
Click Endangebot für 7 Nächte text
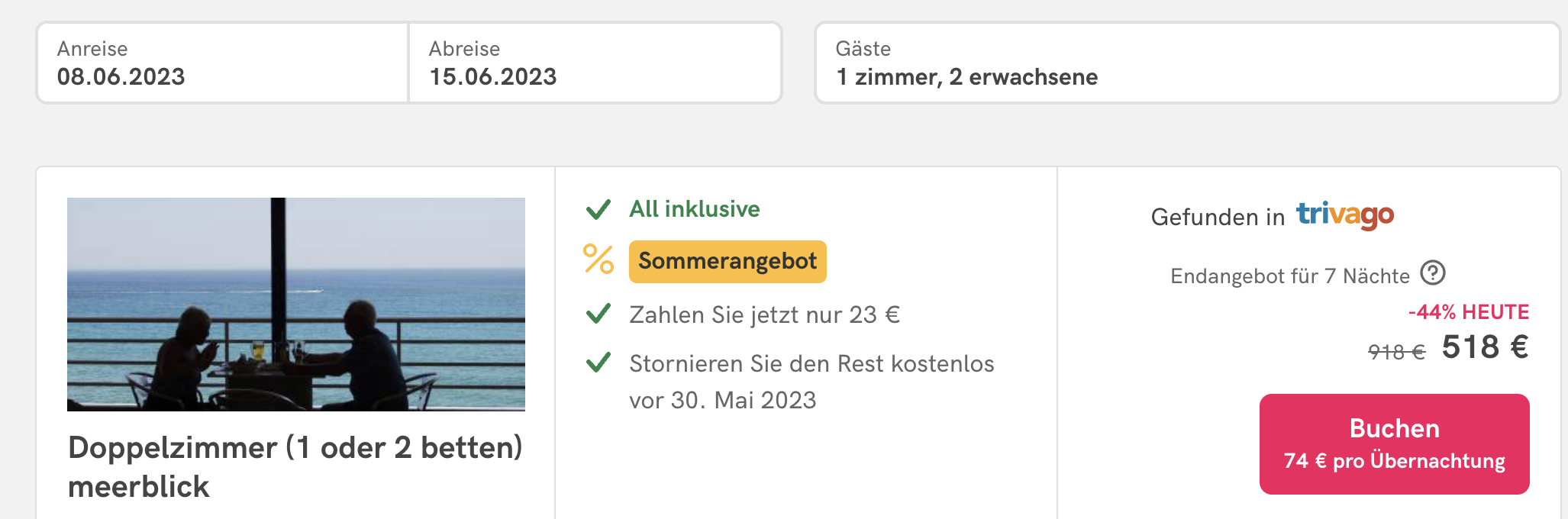[1290, 276]
